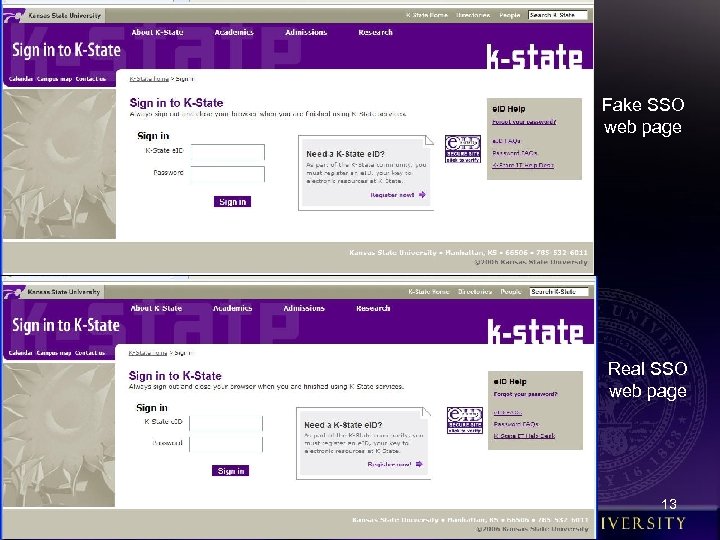Open Admissions menu in the fake page
The width and height of the screenshot is (720, 540).
(306, 32)
